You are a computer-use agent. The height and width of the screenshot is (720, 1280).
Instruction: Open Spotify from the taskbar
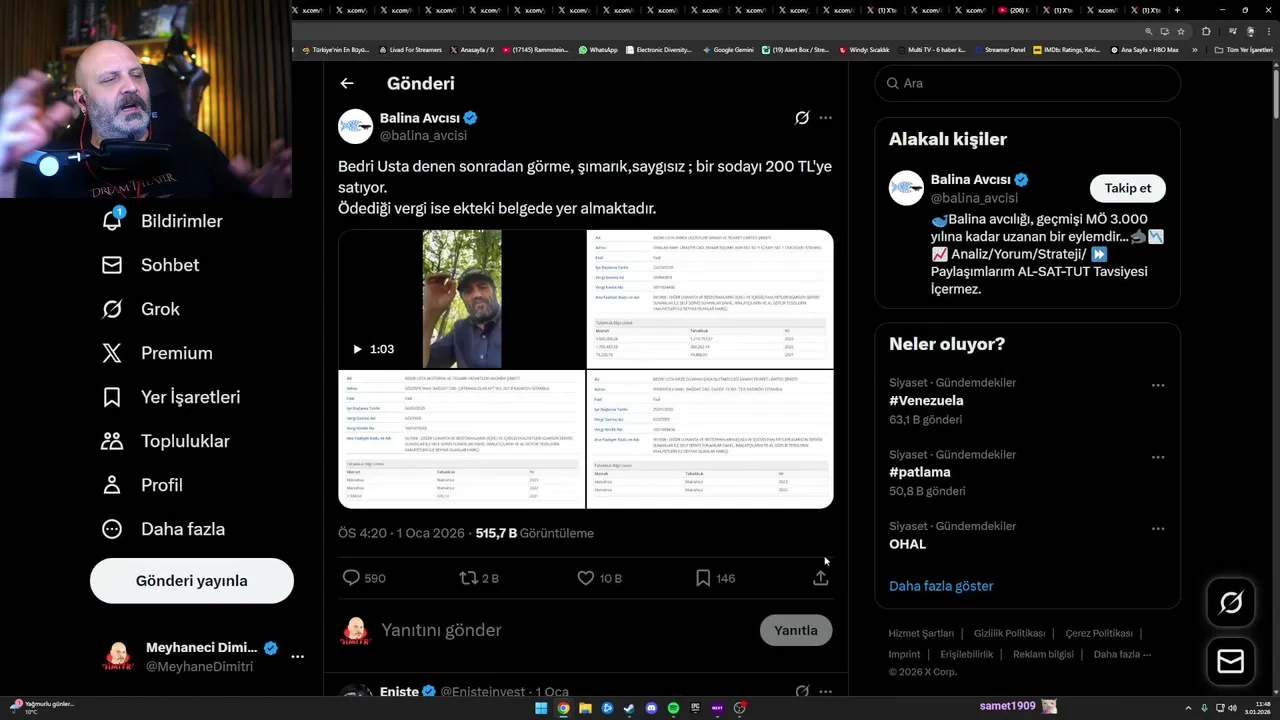coord(673,708)
